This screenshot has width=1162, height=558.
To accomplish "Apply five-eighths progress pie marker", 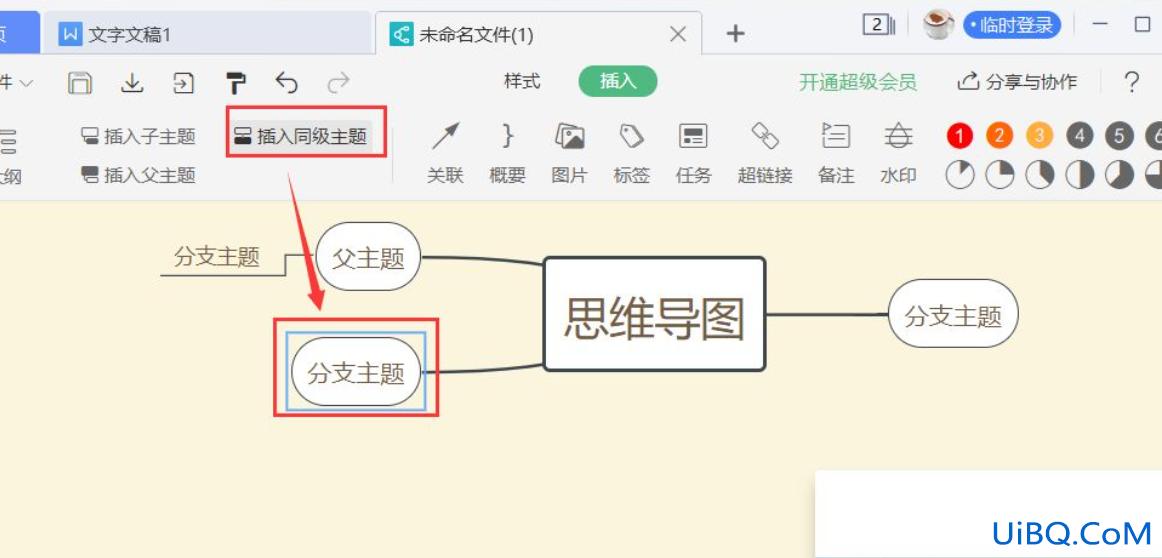I will (x=1119, y=175).
